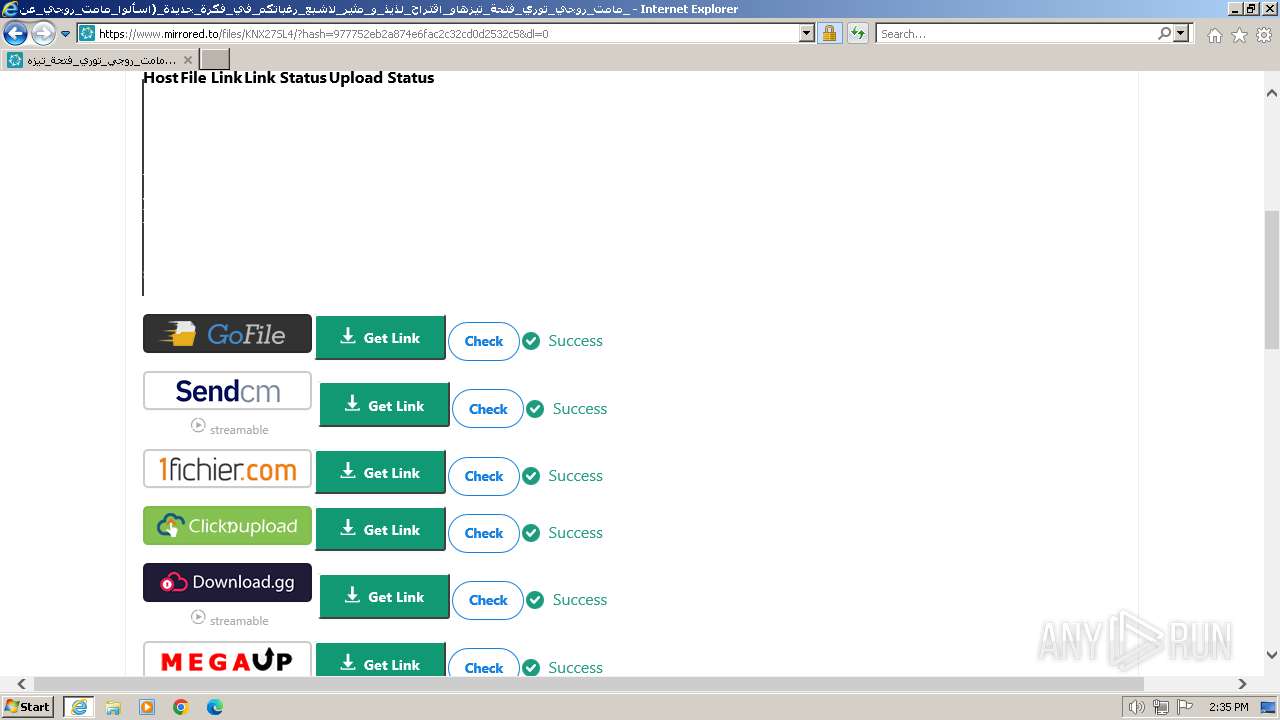Click the vertical scrollbar up arrow
The height and width of the screenshot is (720, 1280).
click(x=1272, y=93)
